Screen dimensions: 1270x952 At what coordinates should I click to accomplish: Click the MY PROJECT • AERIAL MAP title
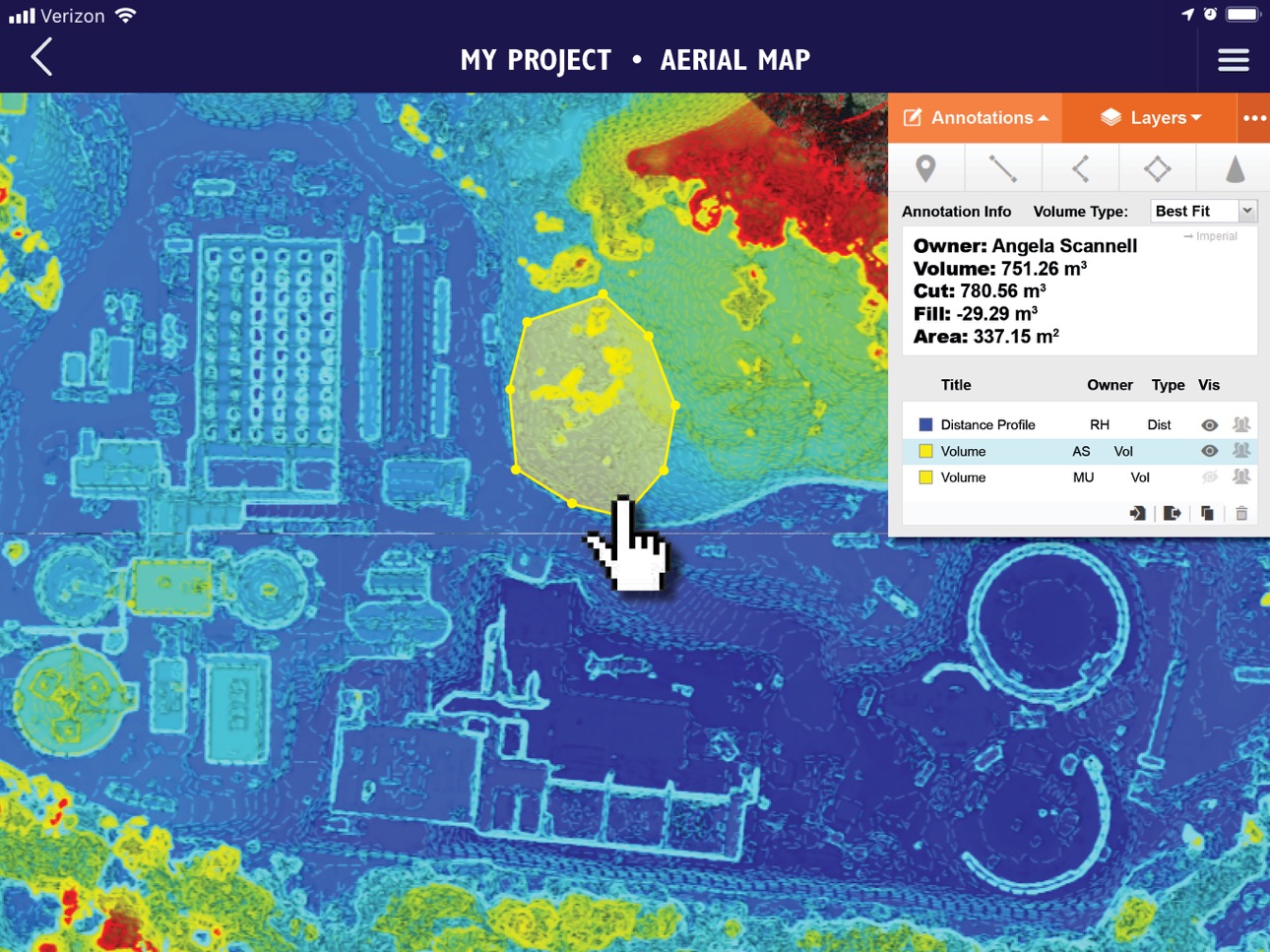coord(635,60)
